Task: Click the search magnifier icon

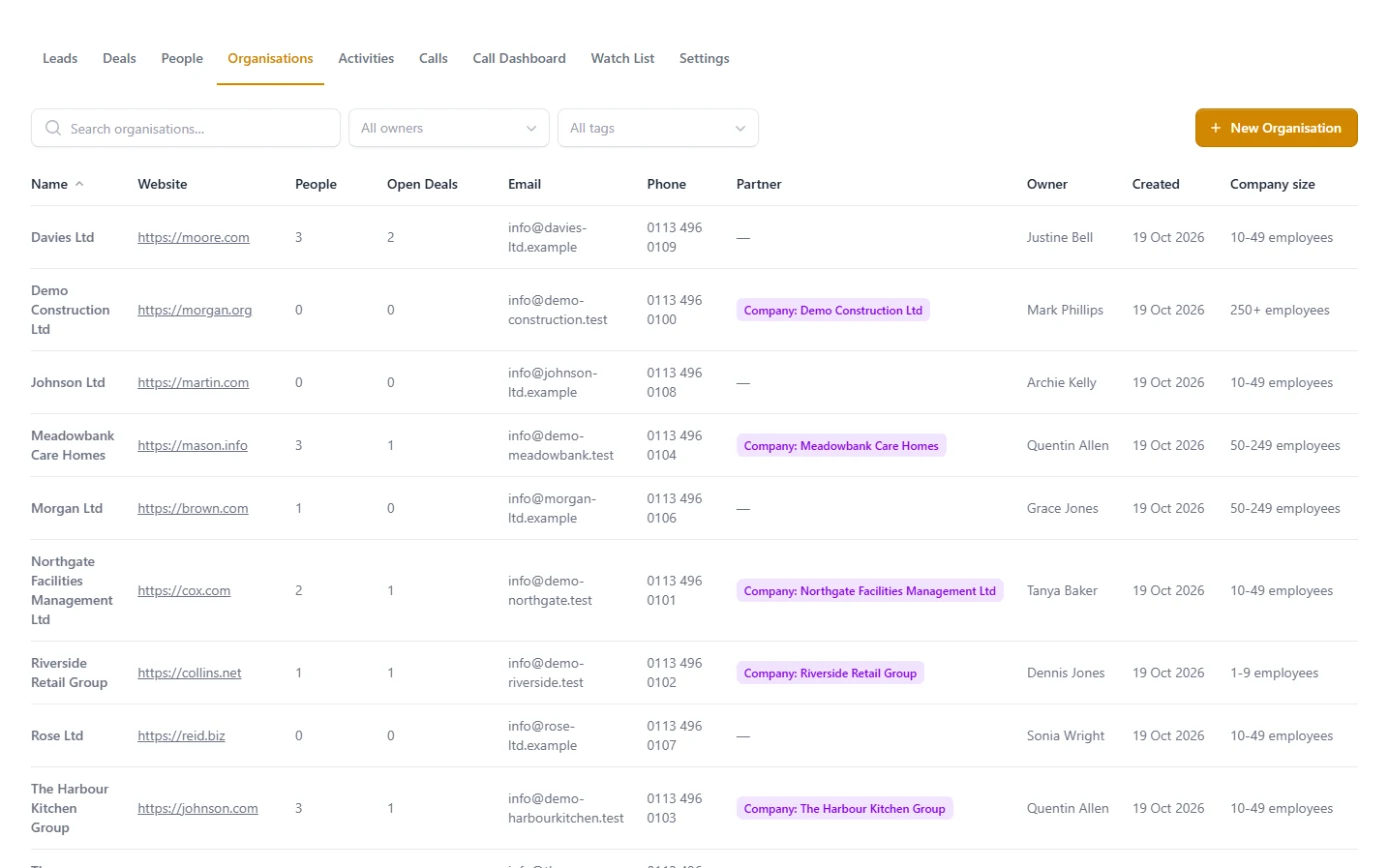Action: coord(52,128)
